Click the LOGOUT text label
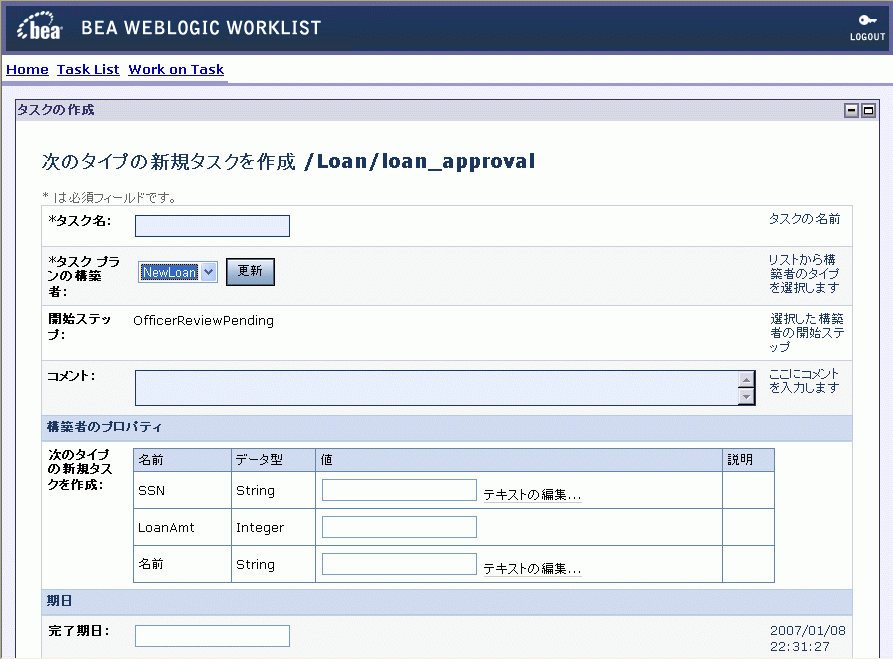Viewport: 893px width, 659px height. [x=867, y=37]
